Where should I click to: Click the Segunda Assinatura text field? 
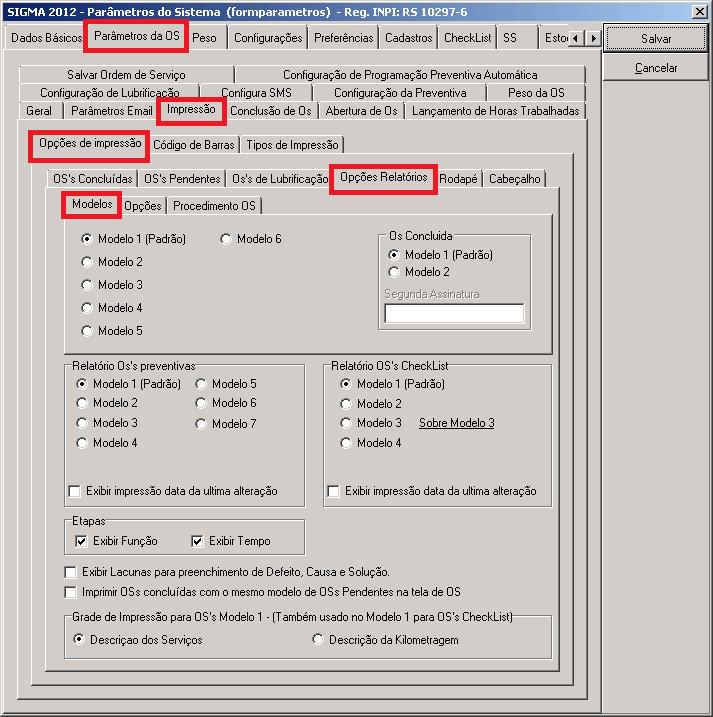coord(454,314)
